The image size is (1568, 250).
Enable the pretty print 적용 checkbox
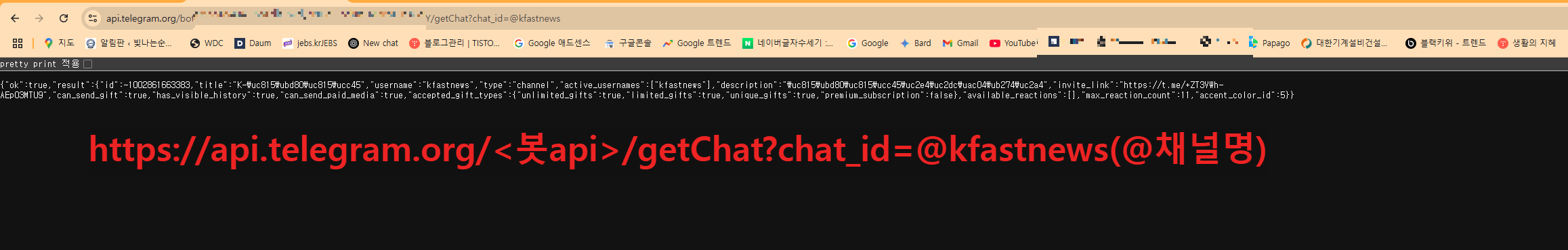point(87,64)
